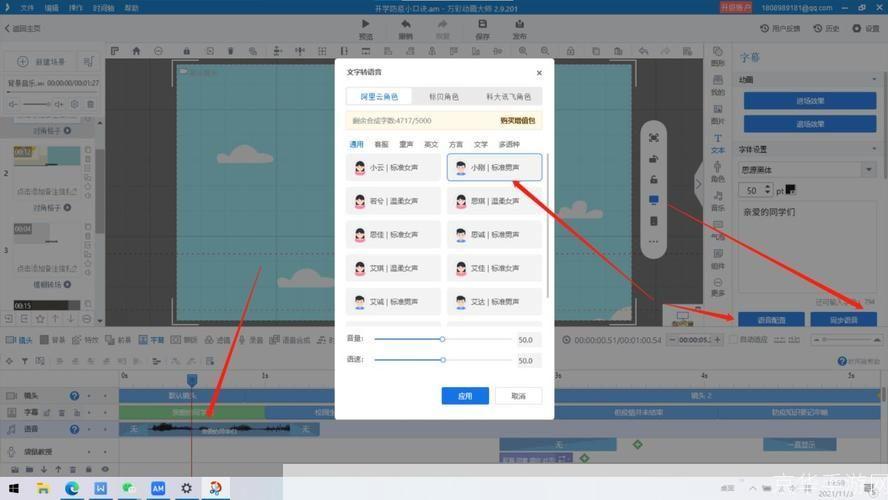The width and height of the screenshot is (888, 500).
Task: Choose the 若兮 gentle female voice
Action: coord(393,201)
